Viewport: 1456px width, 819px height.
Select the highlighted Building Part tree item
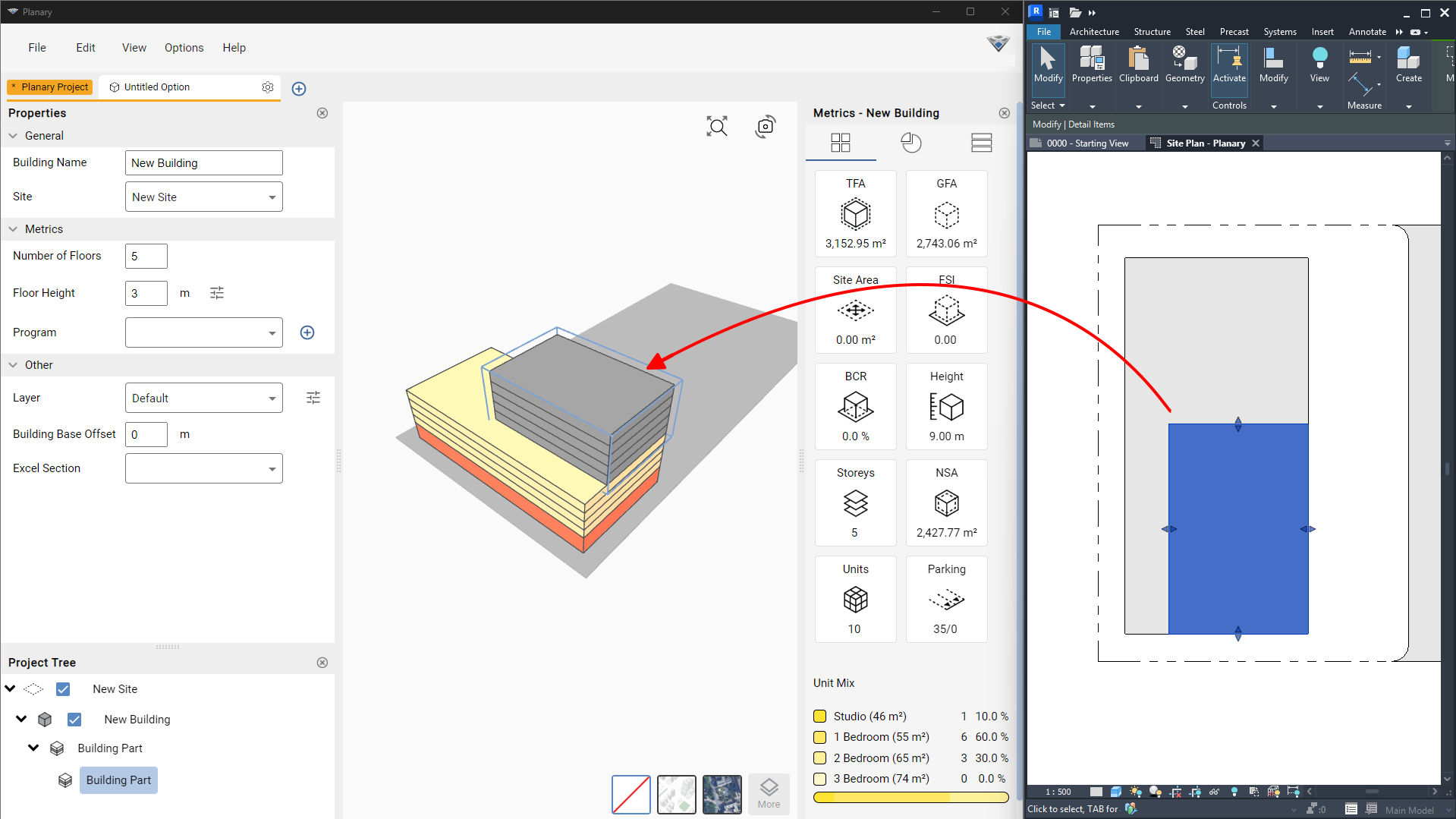click(x=118, y=780)
